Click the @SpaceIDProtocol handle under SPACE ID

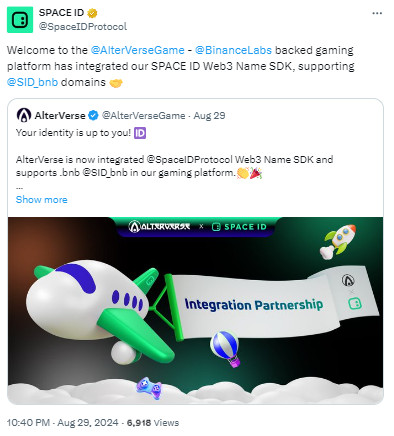click(83, 26)
